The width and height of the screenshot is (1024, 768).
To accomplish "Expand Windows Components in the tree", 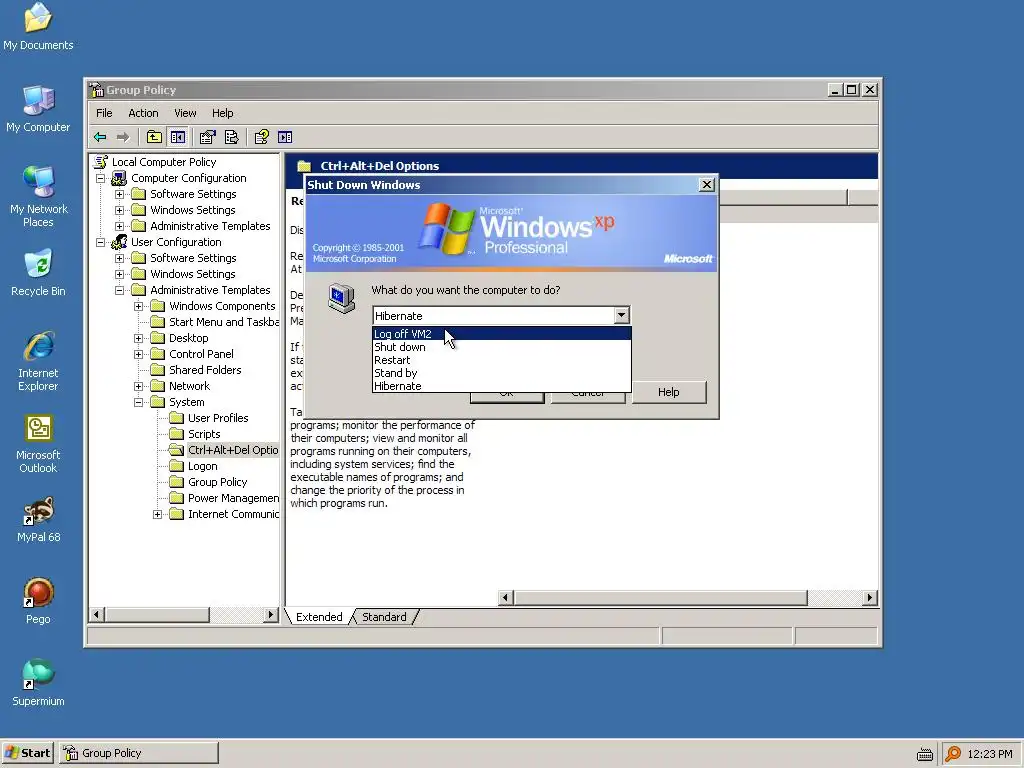I will 138,306.
